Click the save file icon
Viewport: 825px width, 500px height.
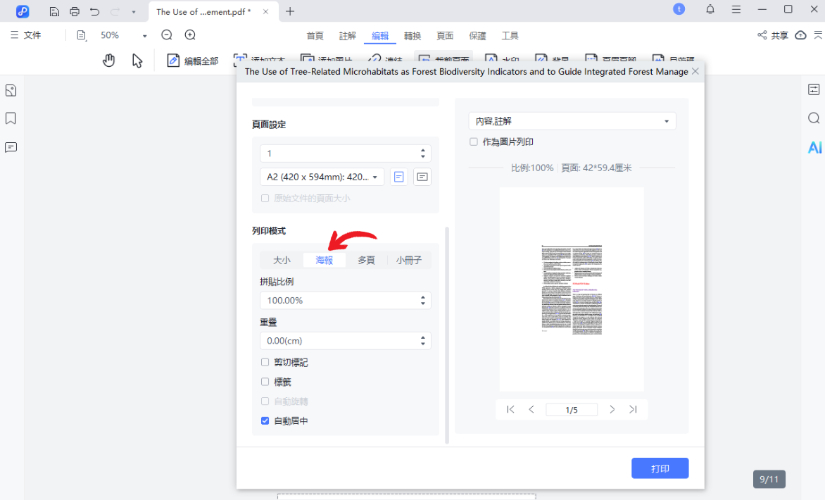[x=54, y=11]
